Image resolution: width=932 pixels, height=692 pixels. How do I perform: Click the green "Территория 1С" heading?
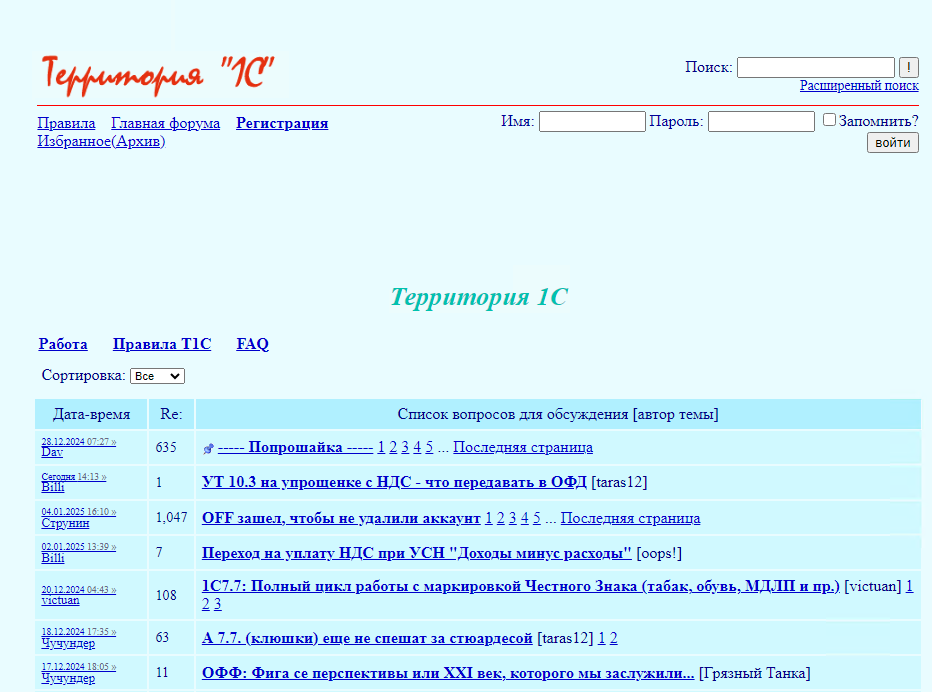click(479, 297)
